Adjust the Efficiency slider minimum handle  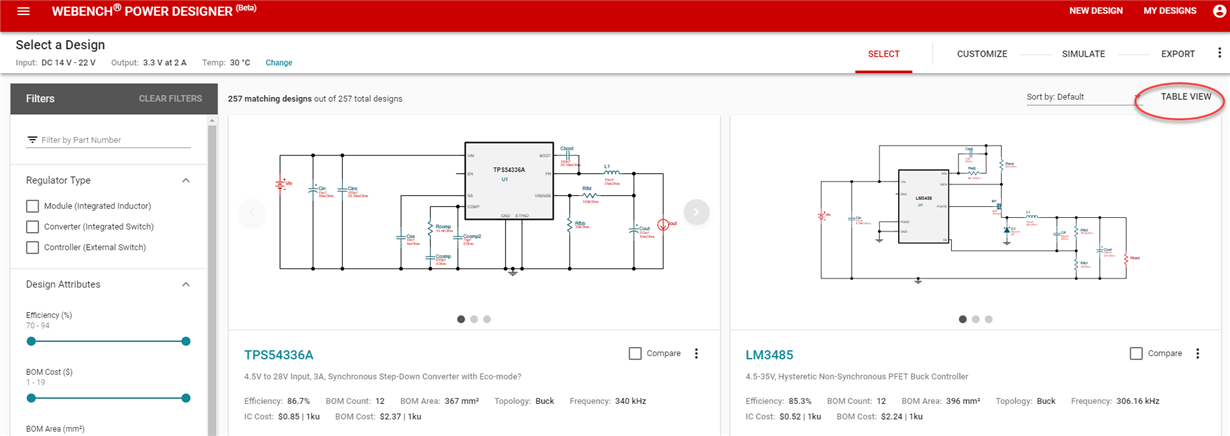tap(31, 341)
